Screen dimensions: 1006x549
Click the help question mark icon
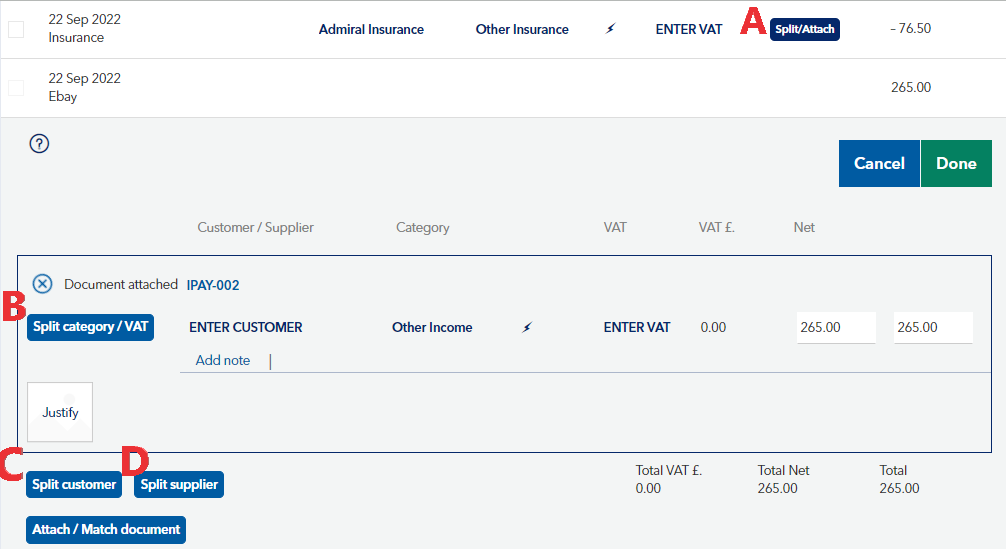point(39,144)
